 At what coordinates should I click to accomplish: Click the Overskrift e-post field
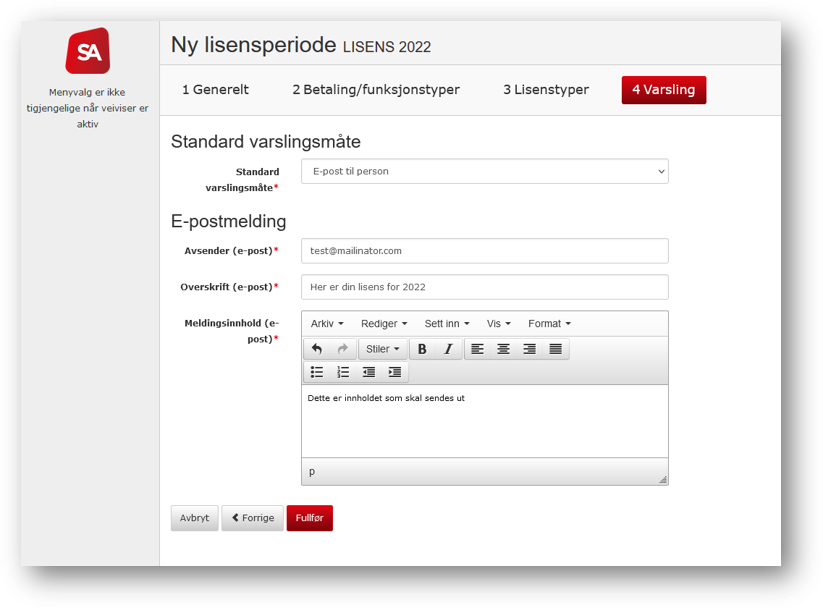click(x=484, y=287)
